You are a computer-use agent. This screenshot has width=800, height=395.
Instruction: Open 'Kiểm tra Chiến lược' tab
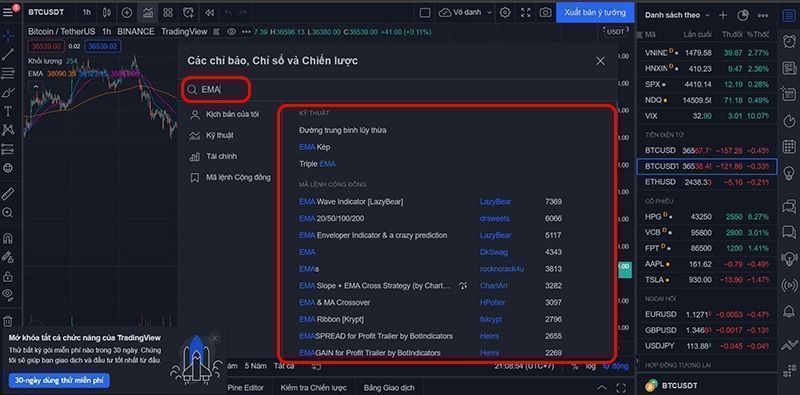coord(313,388)
